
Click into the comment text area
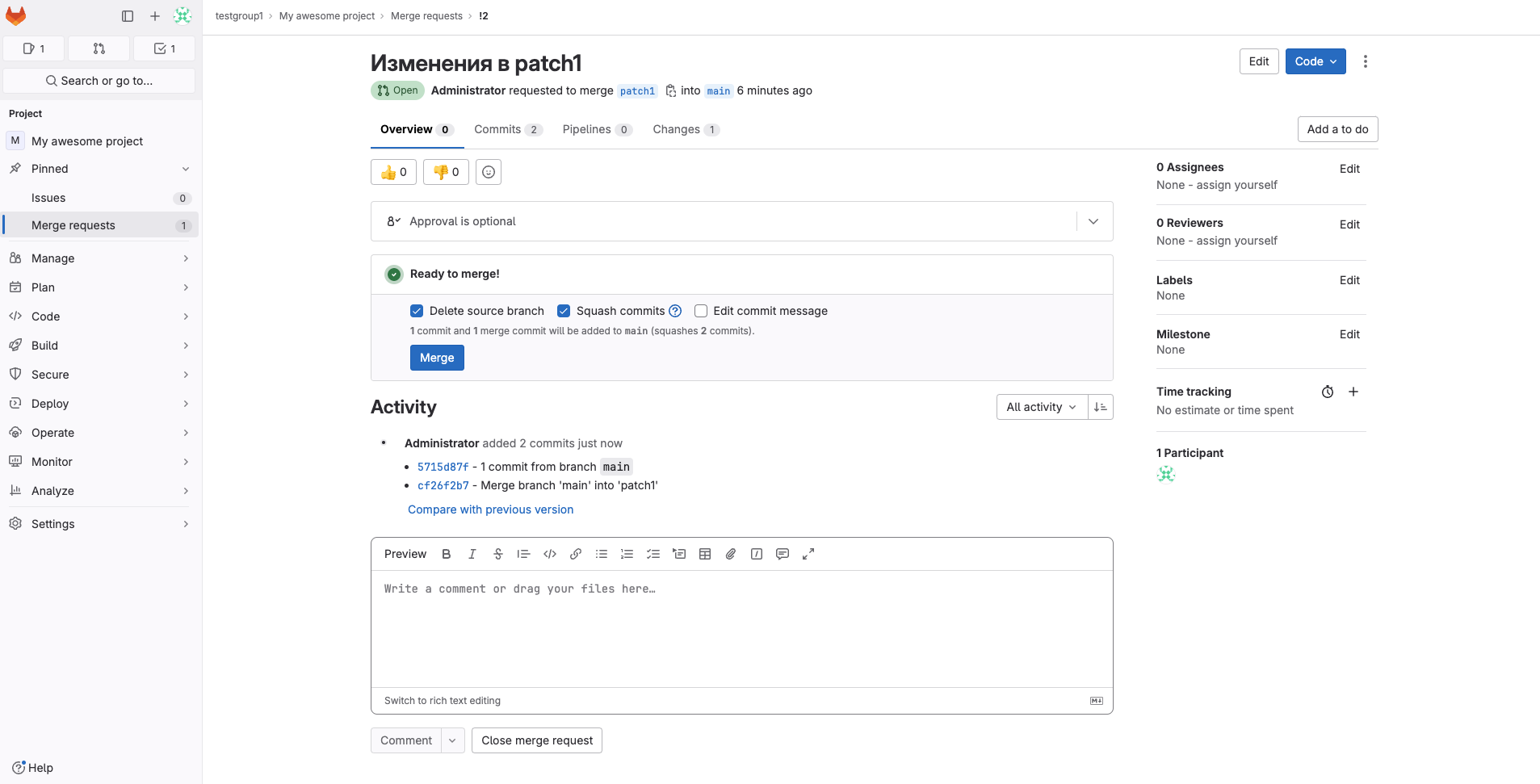click(x=741, y=628)
